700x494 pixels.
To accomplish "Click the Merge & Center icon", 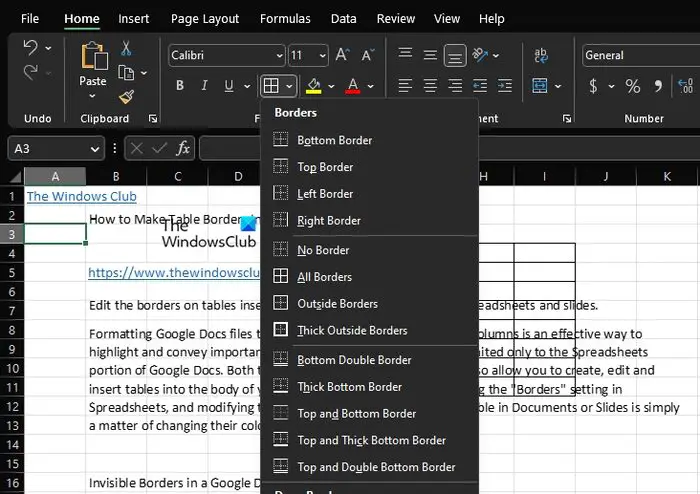I will 540,85.
